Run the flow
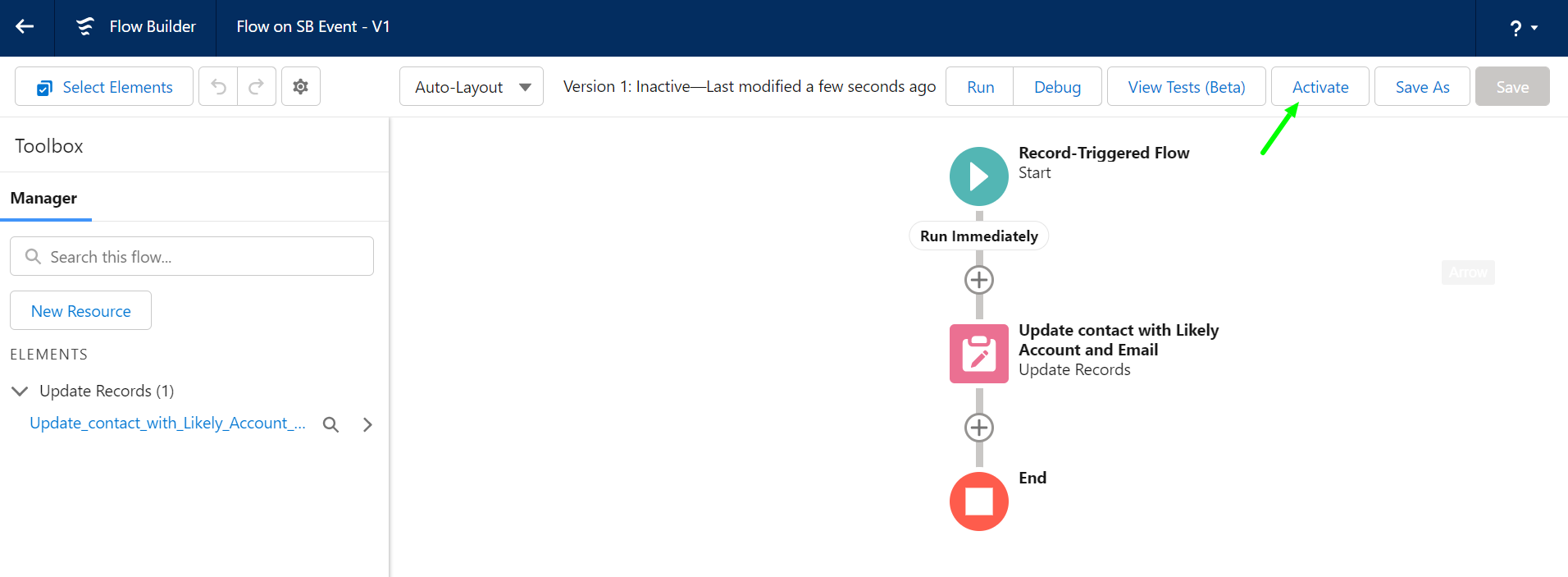This screenshot has height=577, width=1568. (x=980, y=86)
